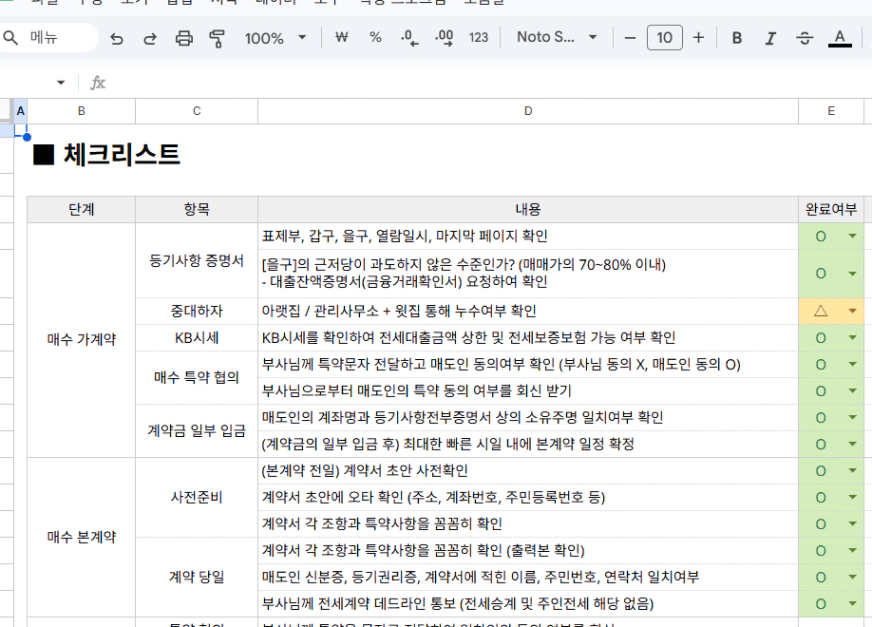This screenshot has height=627, width=872.
Task: Click the redo arrow in toolbar
Action: click(150, 38)
